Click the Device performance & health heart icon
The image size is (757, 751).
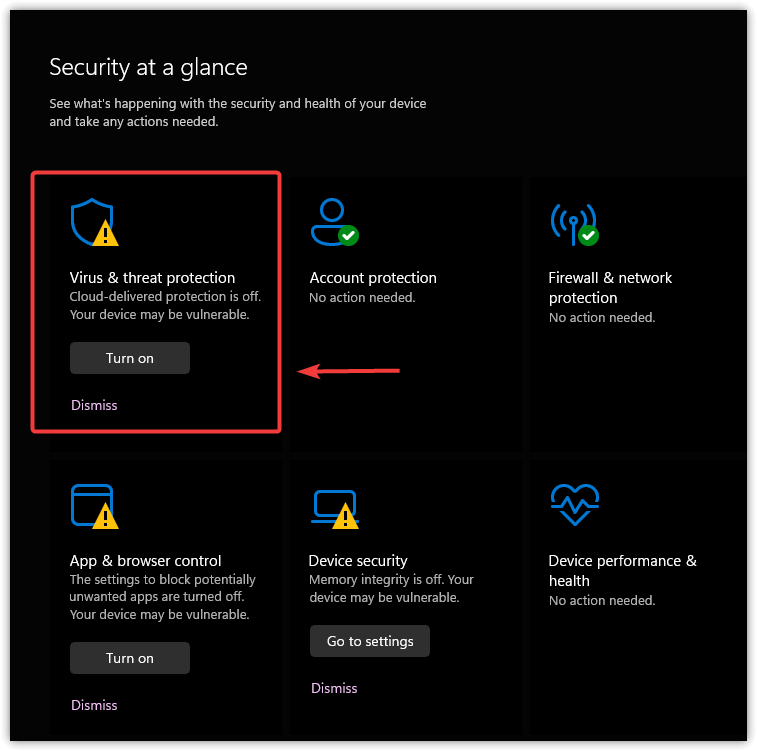pos(574,505)
